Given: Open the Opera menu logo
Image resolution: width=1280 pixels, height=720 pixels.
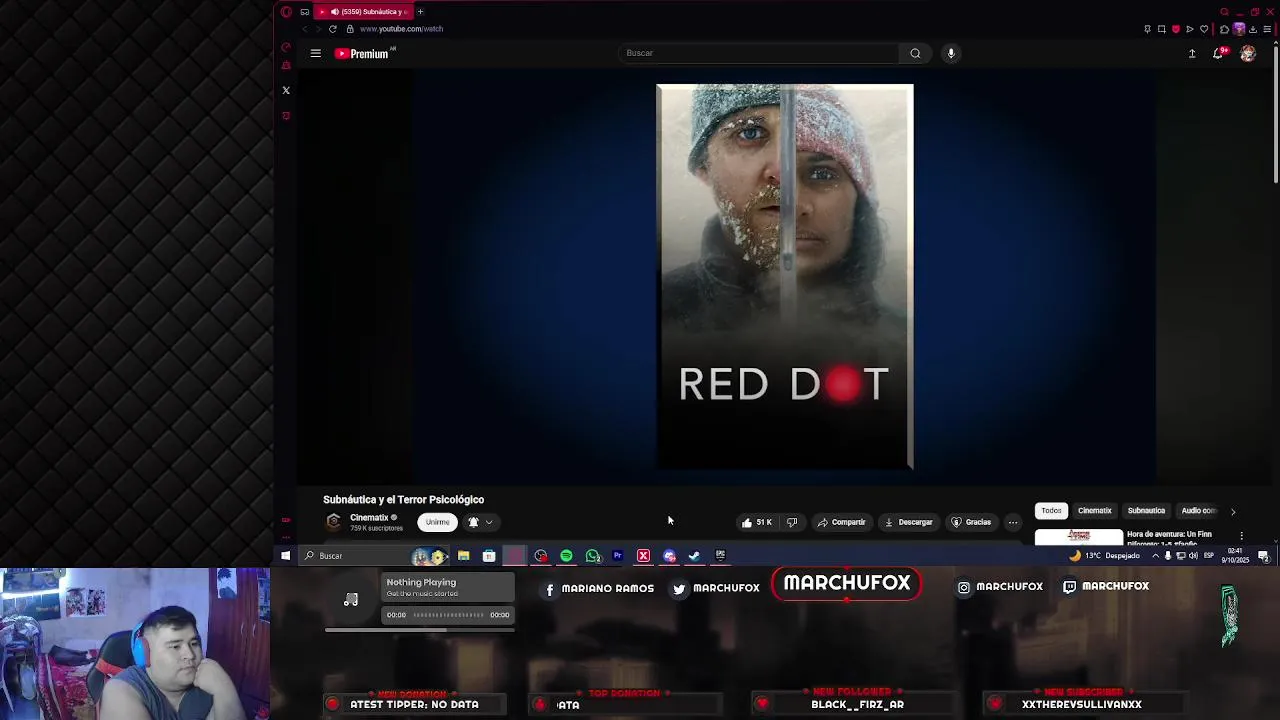Looking at the screenshot, I should pyautogui.click(x=286, y=12).
